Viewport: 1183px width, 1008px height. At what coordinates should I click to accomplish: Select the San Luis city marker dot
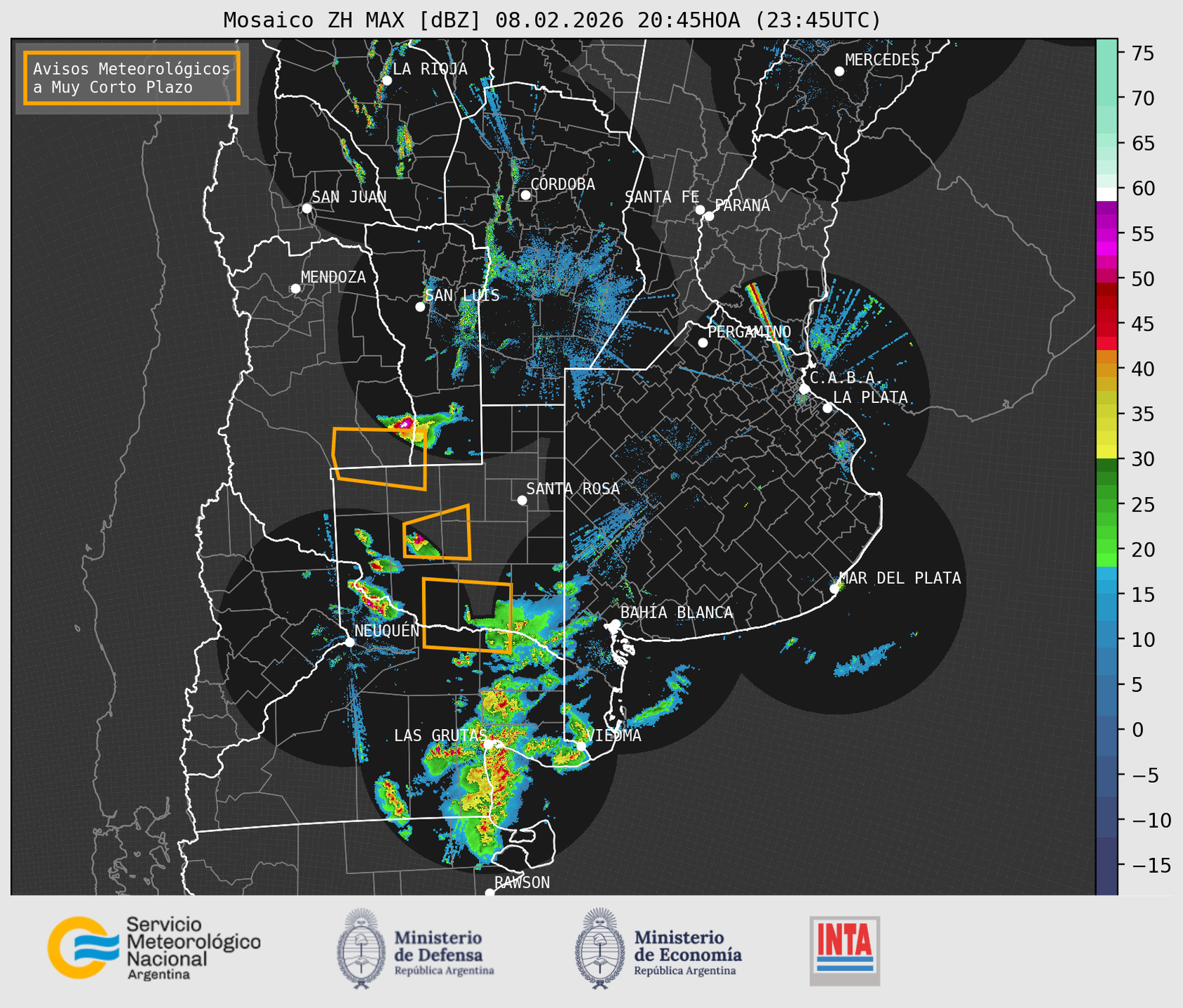click(x=420, y=307)
